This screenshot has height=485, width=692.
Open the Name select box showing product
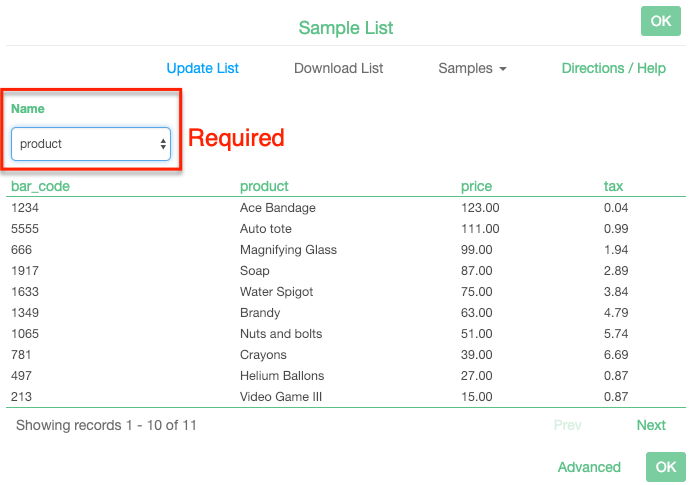click(91, 144)
